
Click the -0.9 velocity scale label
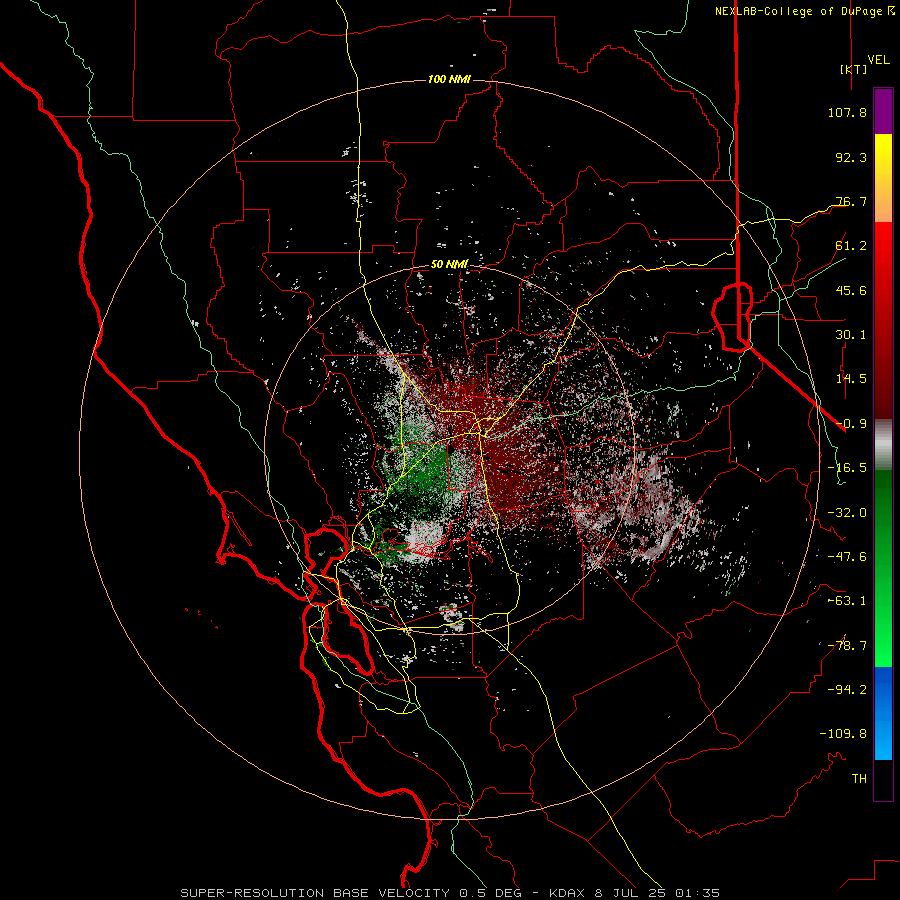point(851,424)
